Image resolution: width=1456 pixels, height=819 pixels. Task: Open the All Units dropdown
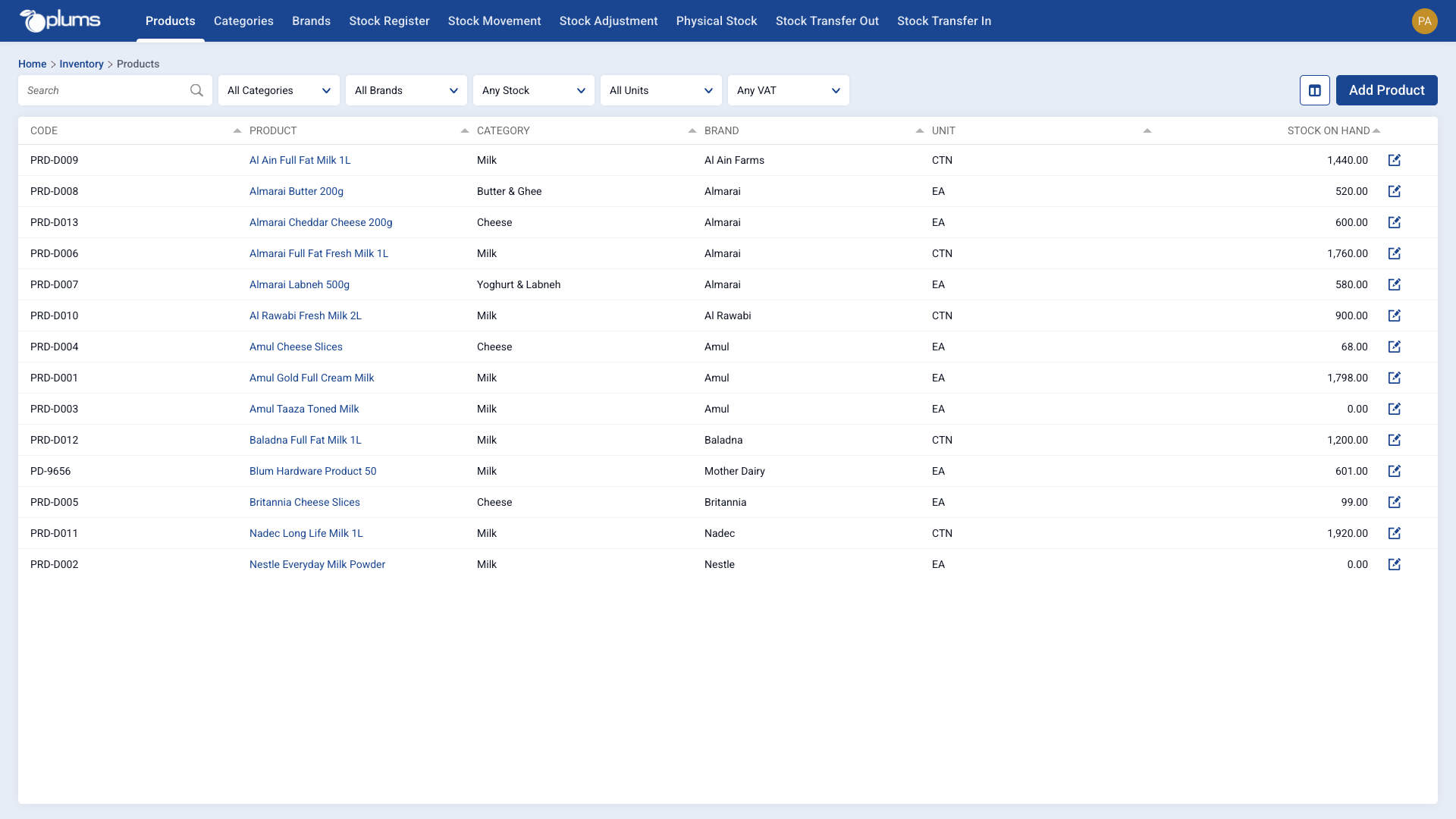(x=661, y=90)
